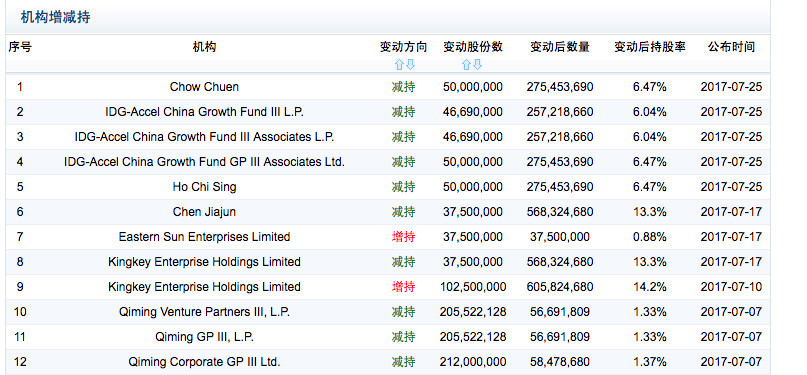Click 减持 in Qiming Corporate GP III row
The width and height of the screenshot is (807, 375).
[404, 362]
